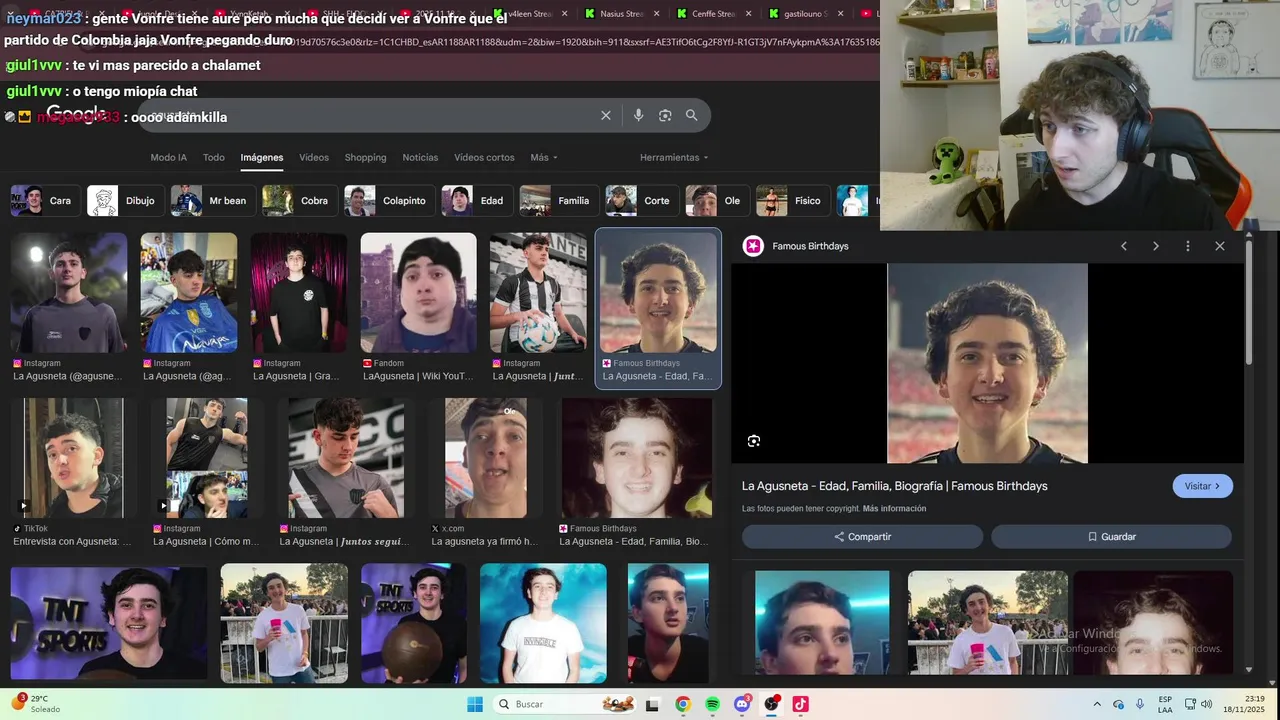Click the Guardar button
Image resolution: width=1280 pixels, height=720 pixels.
click(1111, 537)
